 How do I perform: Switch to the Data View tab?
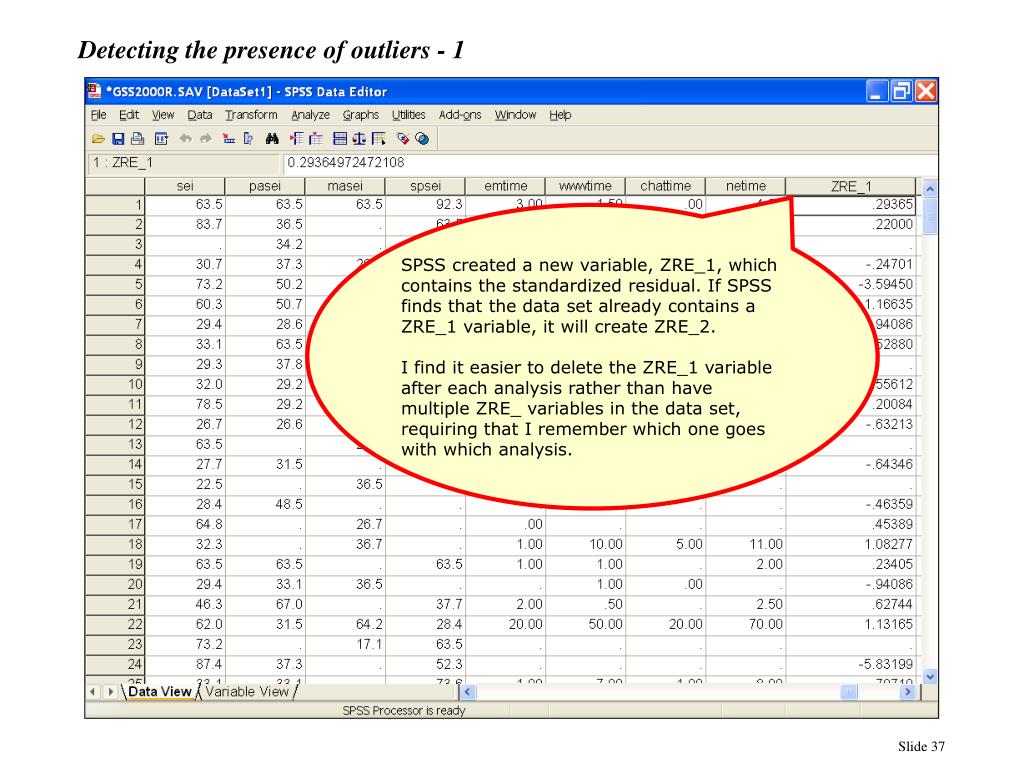click(x=159, y=692)
